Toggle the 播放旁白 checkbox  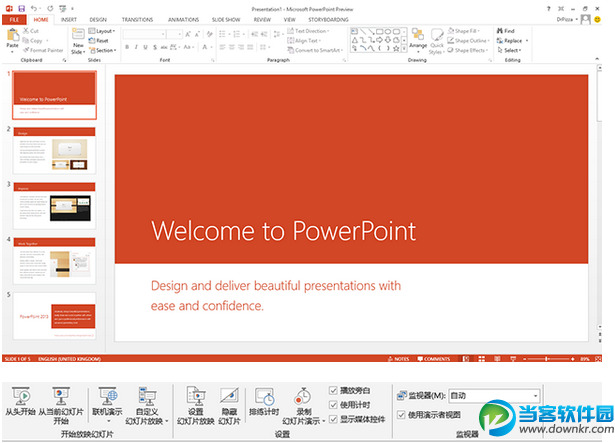[334, 390]
